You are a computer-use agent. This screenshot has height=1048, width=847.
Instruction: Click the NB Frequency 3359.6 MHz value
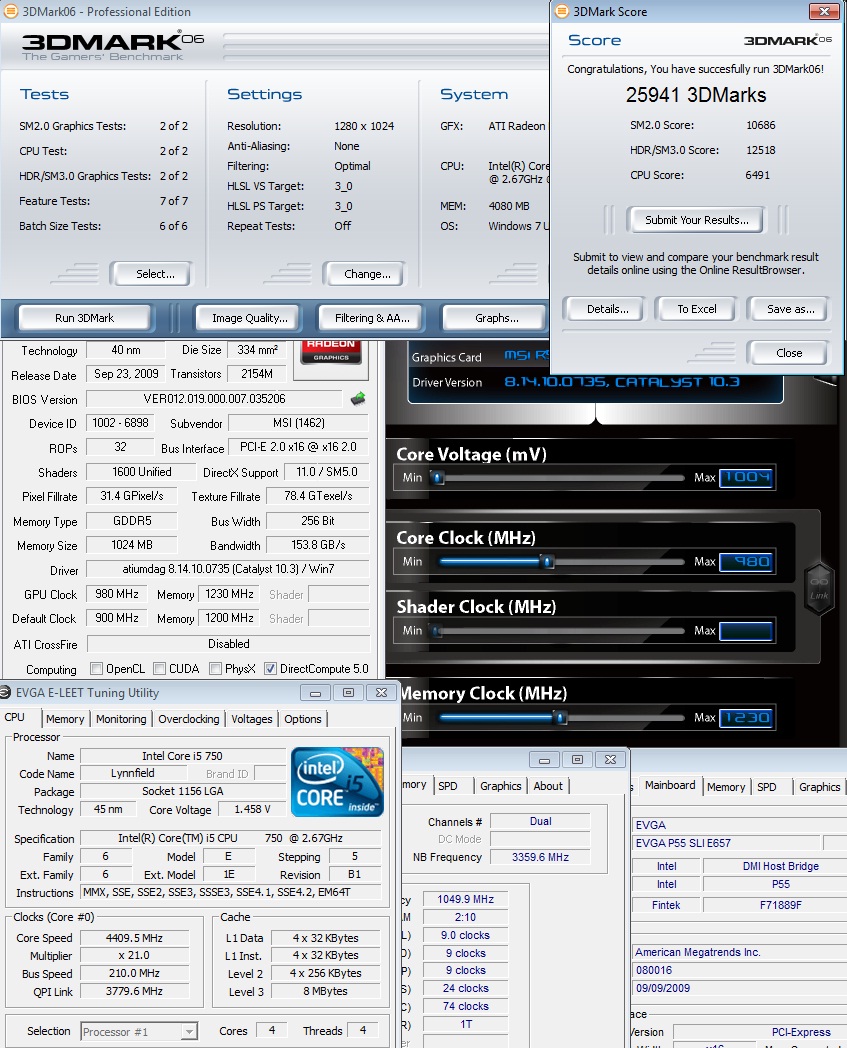click(x=540, y=857)
